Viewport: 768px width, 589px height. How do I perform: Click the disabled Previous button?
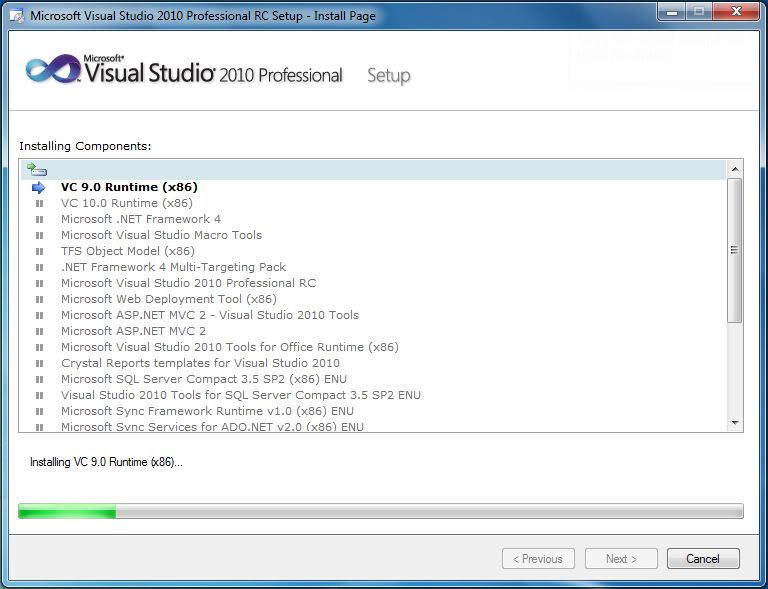pos(538,559)
